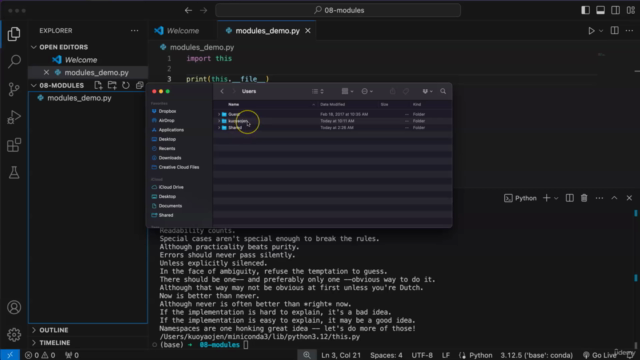
Task: Open the Finder Dropbox toolbar dropdown
Action: [x=427, y=91]
